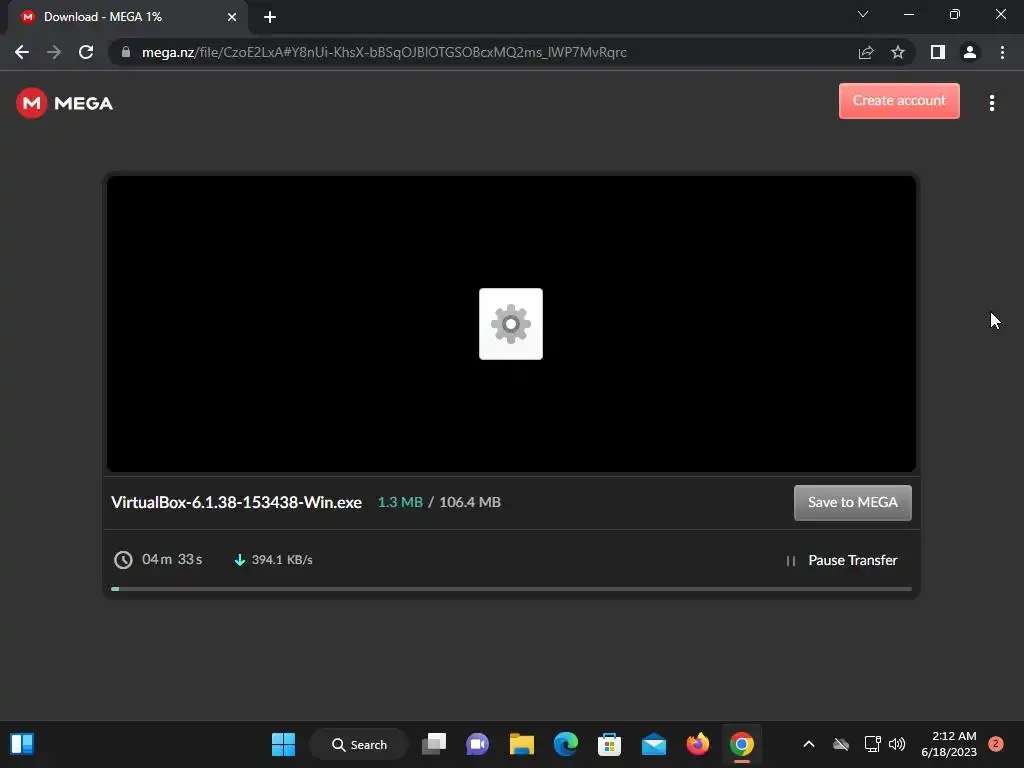Reload the current page
This screenshot has width=1024, height=768.
[86, 52]
